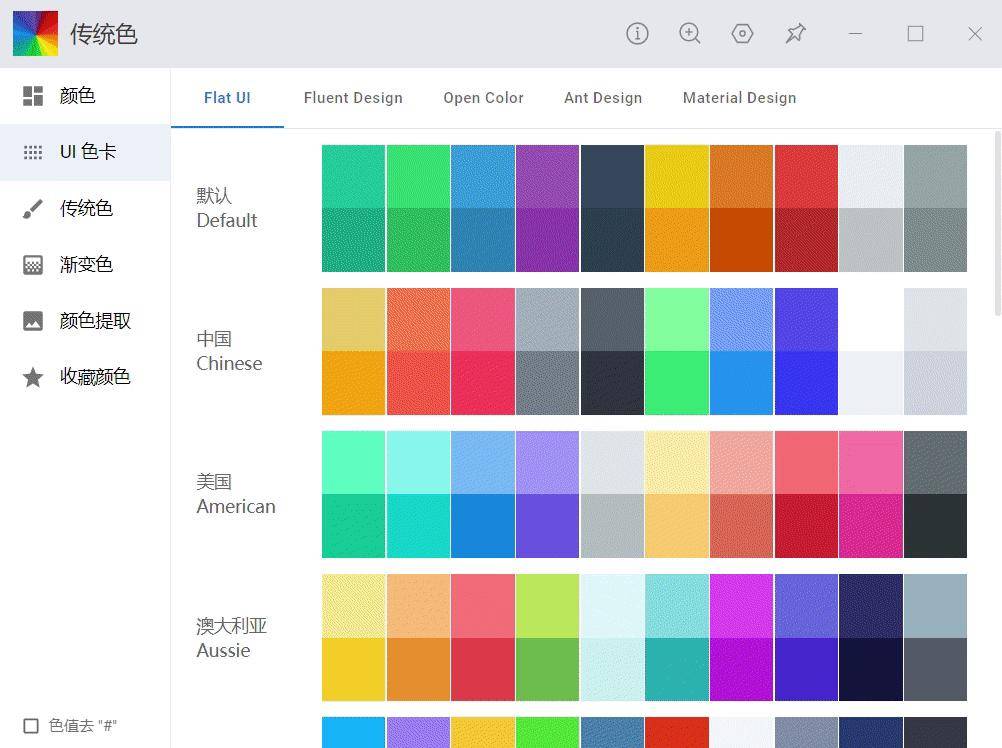Toggle the 色值去 "#" checkbox
The image size is (1002, 748).
click(x=31, y=726)
